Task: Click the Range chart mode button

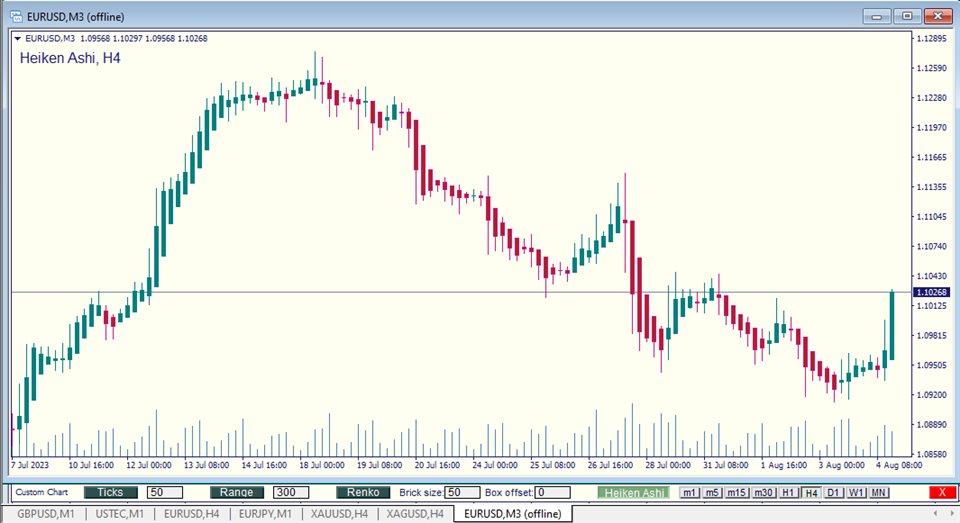Action: 236,493
